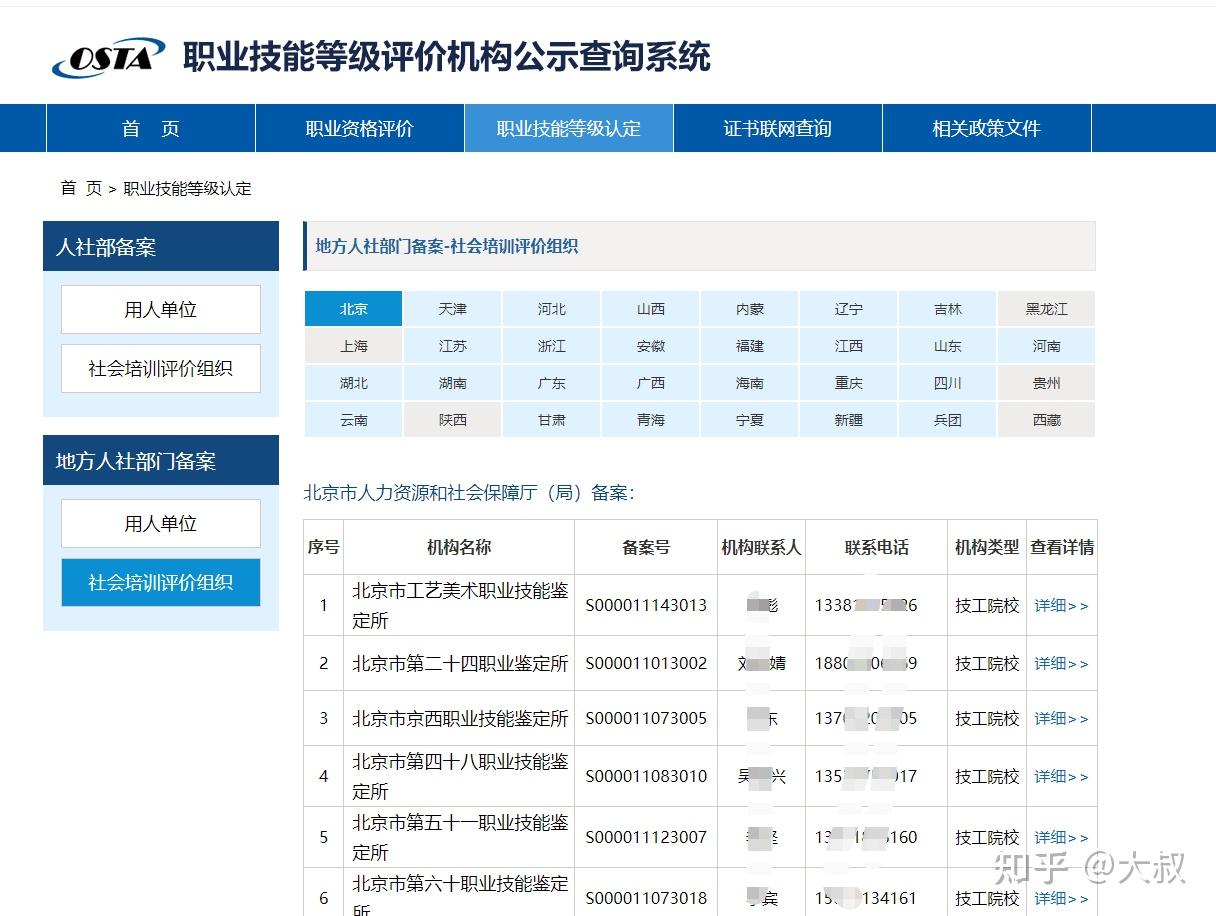Choose the 内蒙 province cell
Screen dimensions: 1216x916
point(749,309)
